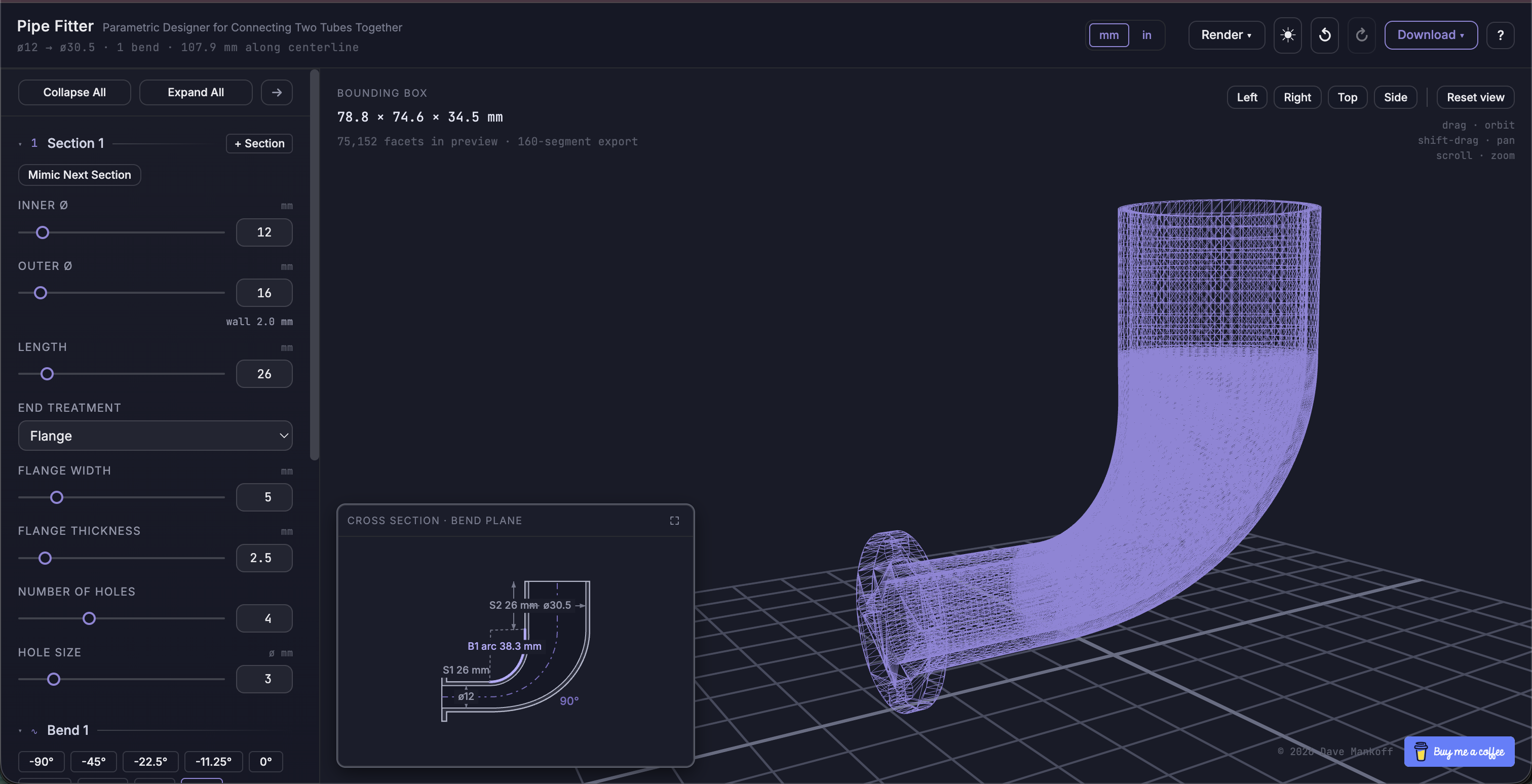This screenshot has height=784, width=1532.
Task: Select the -22.5° bend preset
Action: click(150, 761)
